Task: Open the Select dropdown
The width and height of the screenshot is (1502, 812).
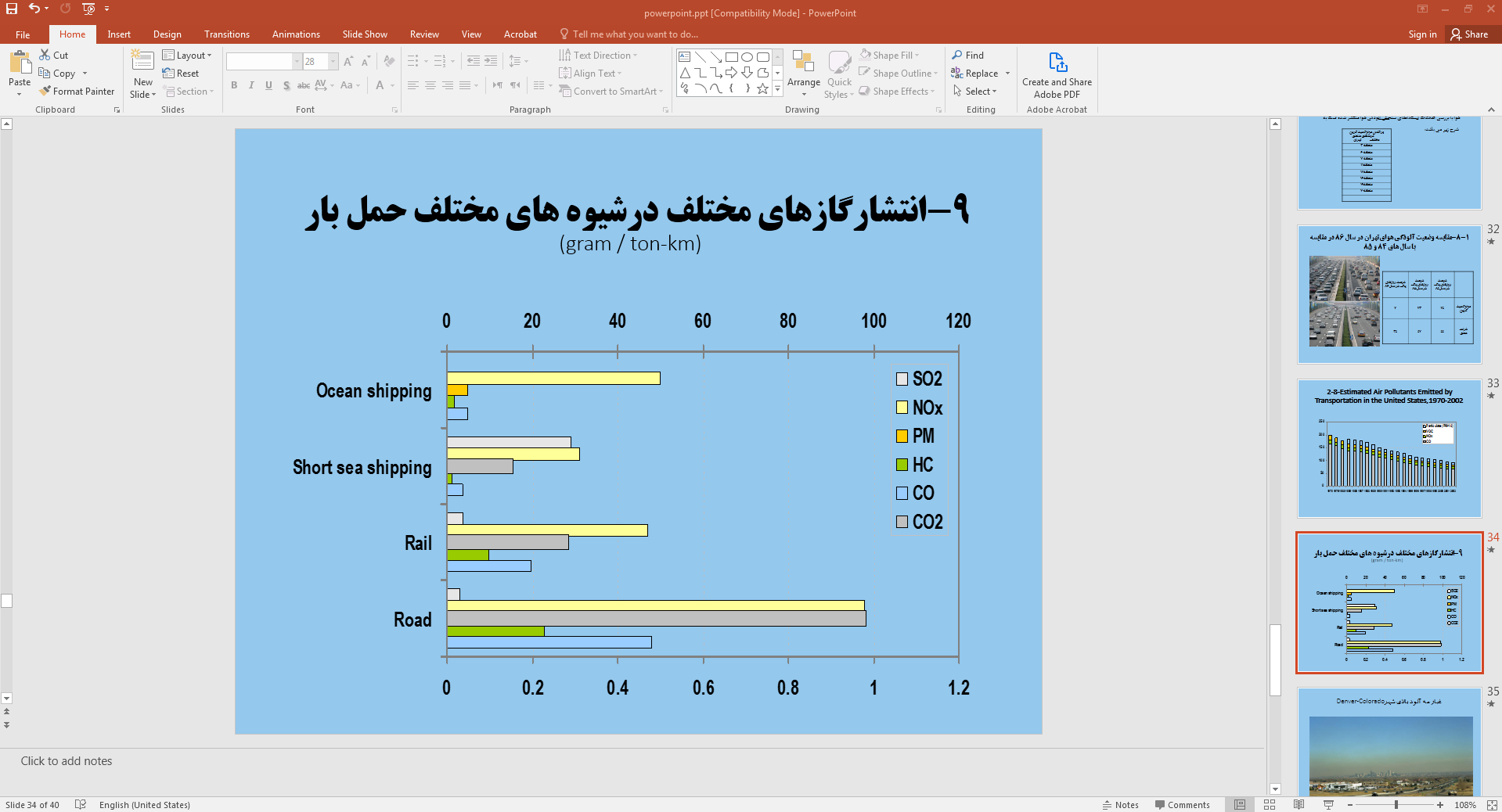Action: 974,91
